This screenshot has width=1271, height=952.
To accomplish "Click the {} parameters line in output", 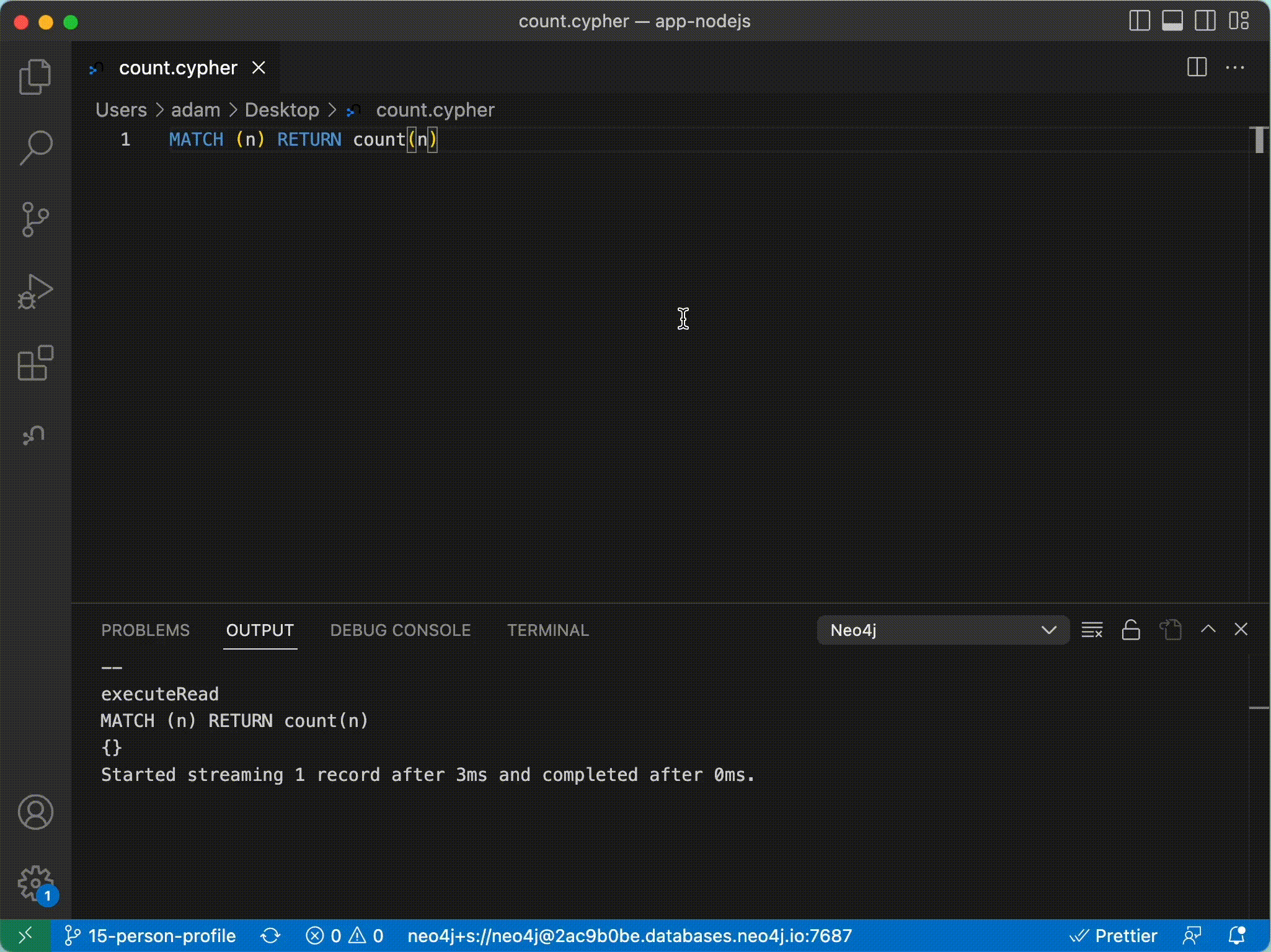I will [x=112, y=747].
